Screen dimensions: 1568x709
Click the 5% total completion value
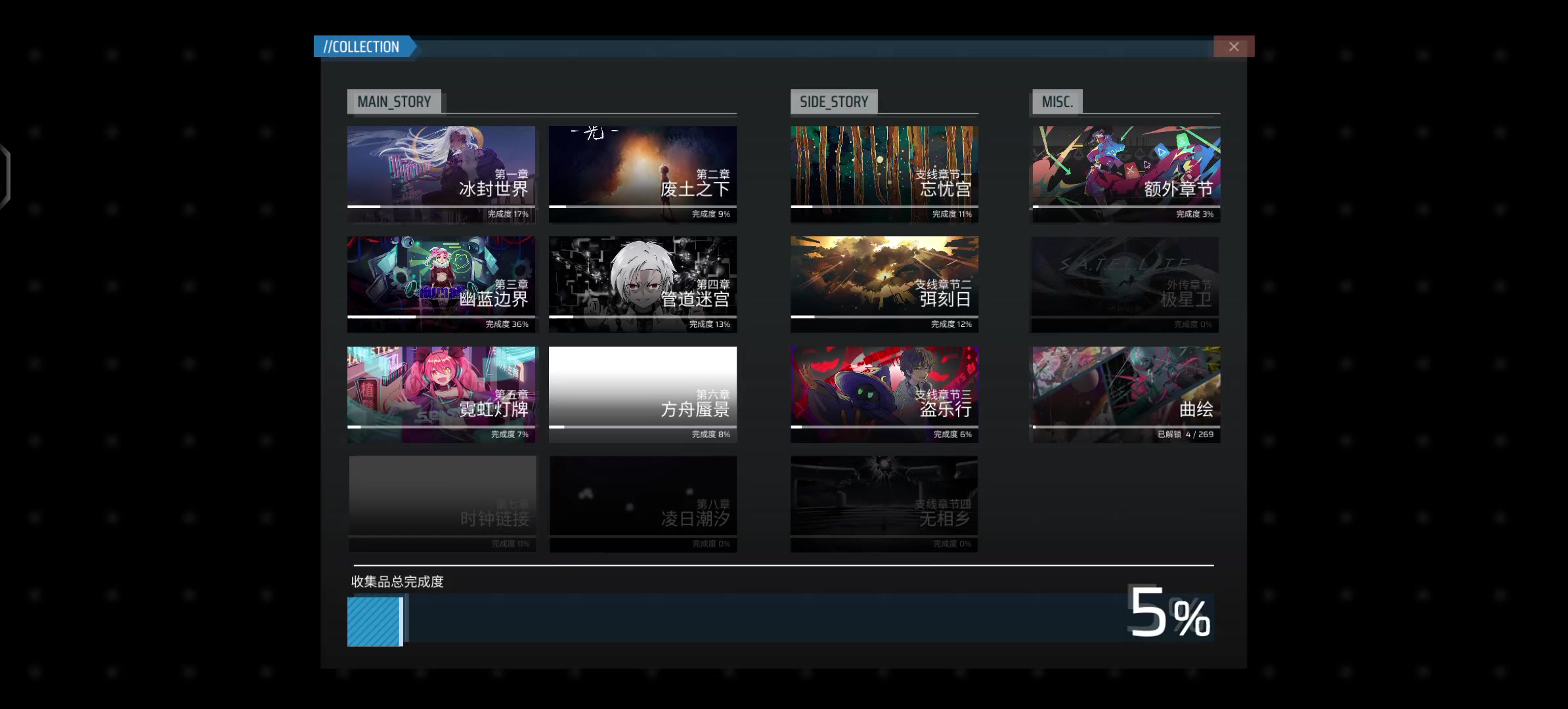tap(1169, 613)
